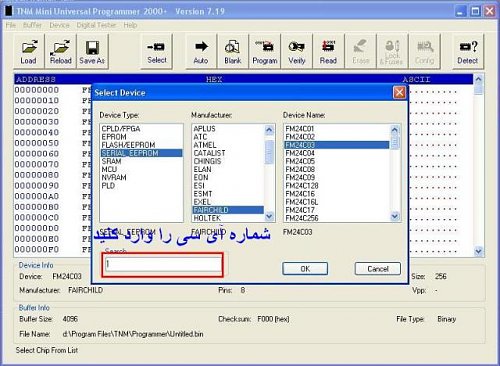Open the Help menu
Image resolution: width=500 pixels, height=366 pixels.
point(130,25)
